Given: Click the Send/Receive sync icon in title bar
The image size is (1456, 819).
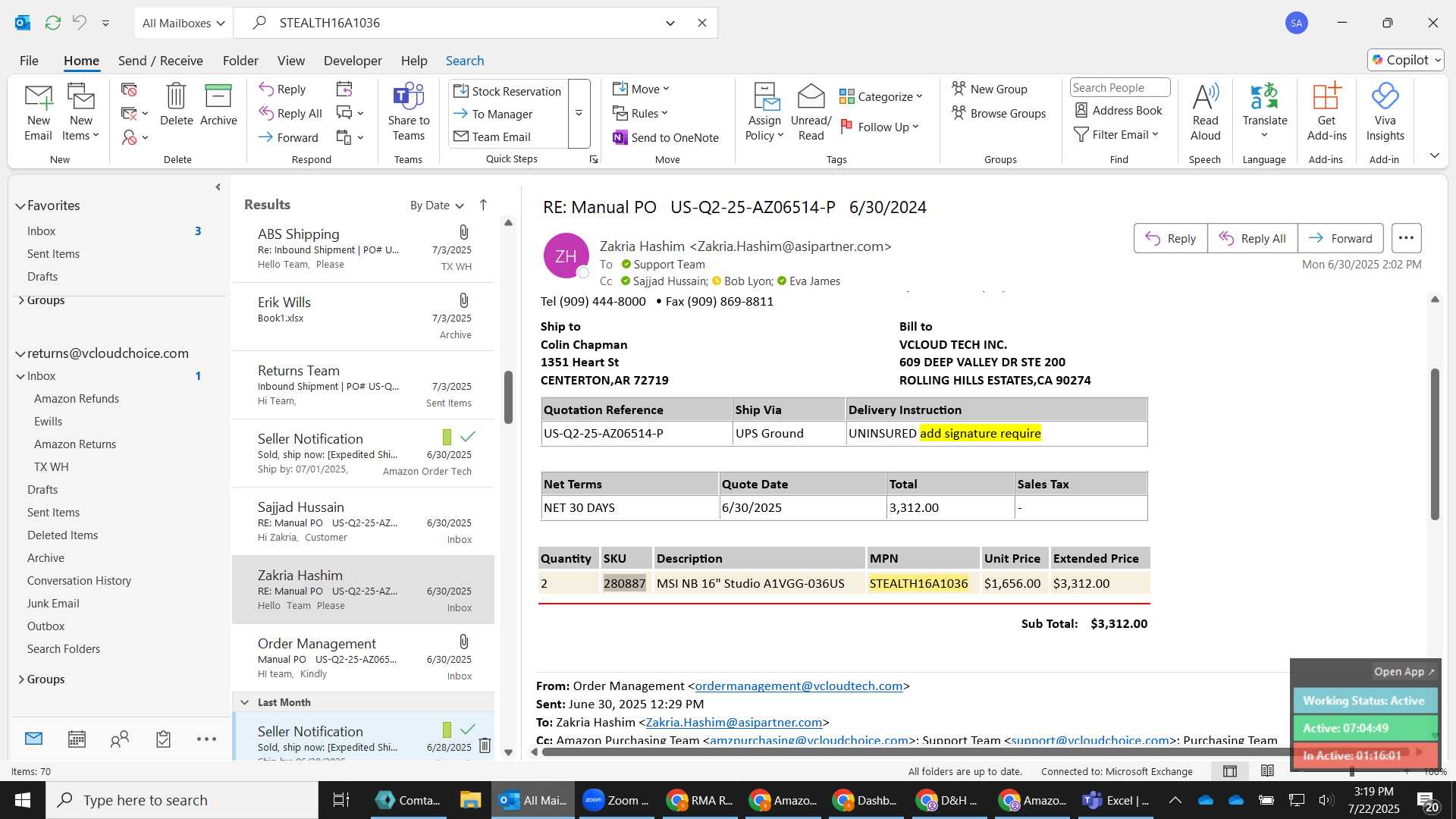Looking at the screenshot, I should coord(52,23).
